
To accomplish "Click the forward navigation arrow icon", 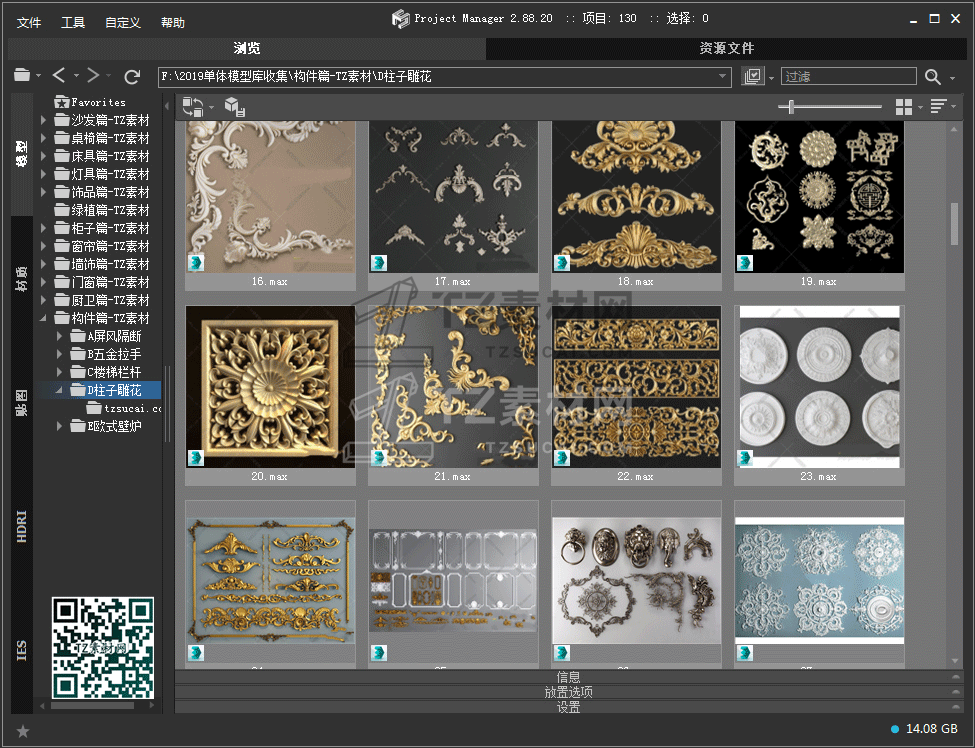I will pos(93,76).
